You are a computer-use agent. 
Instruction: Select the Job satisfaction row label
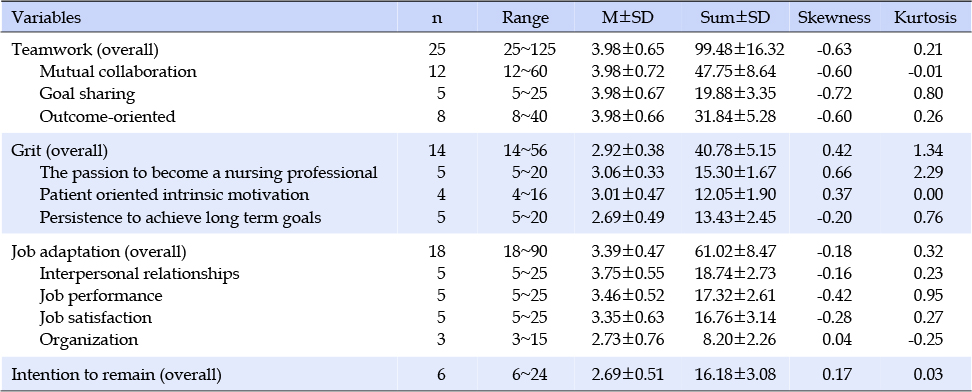[95, 318]
